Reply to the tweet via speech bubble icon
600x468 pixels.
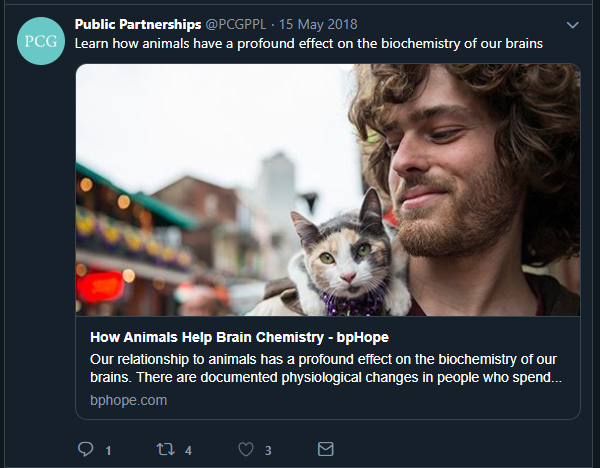pyautogui.click(x=86, y=449)
